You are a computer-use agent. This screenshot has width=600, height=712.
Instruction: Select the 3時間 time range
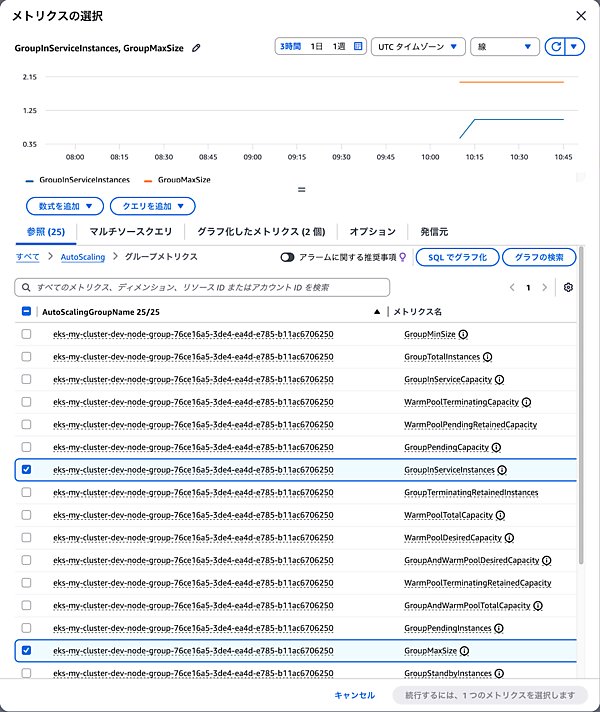click(x=290, y=46)
